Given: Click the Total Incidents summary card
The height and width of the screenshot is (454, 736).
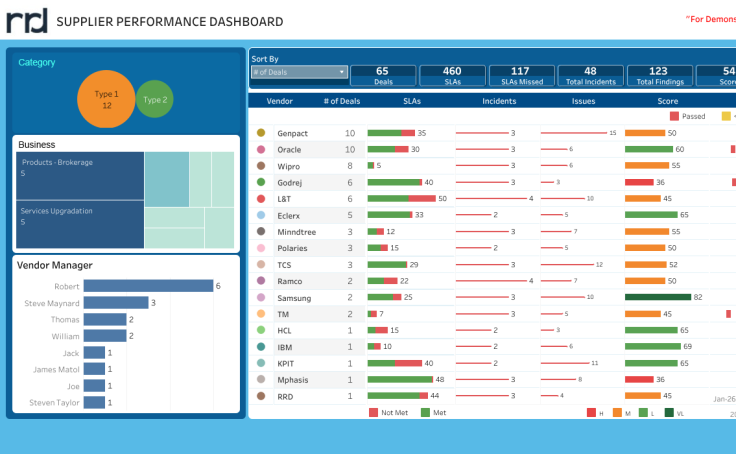Looking at the screenshot, I should pyautogui.click(x=590, y=75).
